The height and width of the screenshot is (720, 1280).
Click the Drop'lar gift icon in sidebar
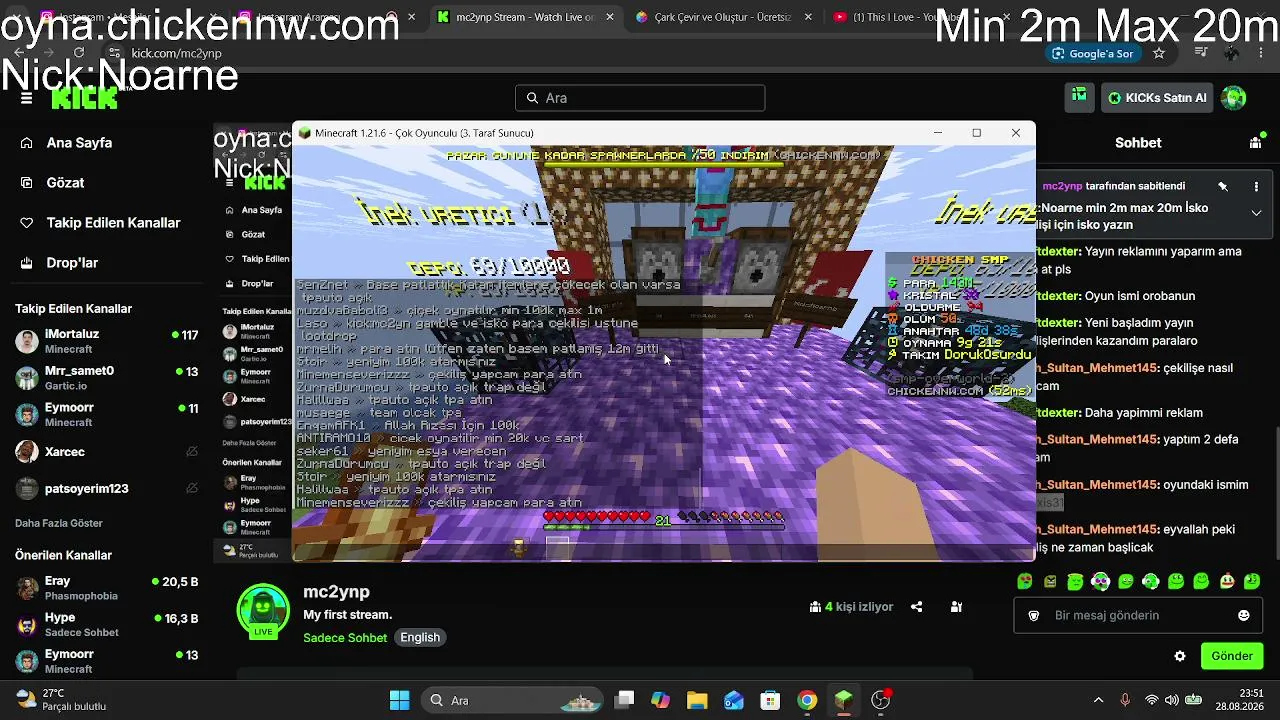pos(27,263)
